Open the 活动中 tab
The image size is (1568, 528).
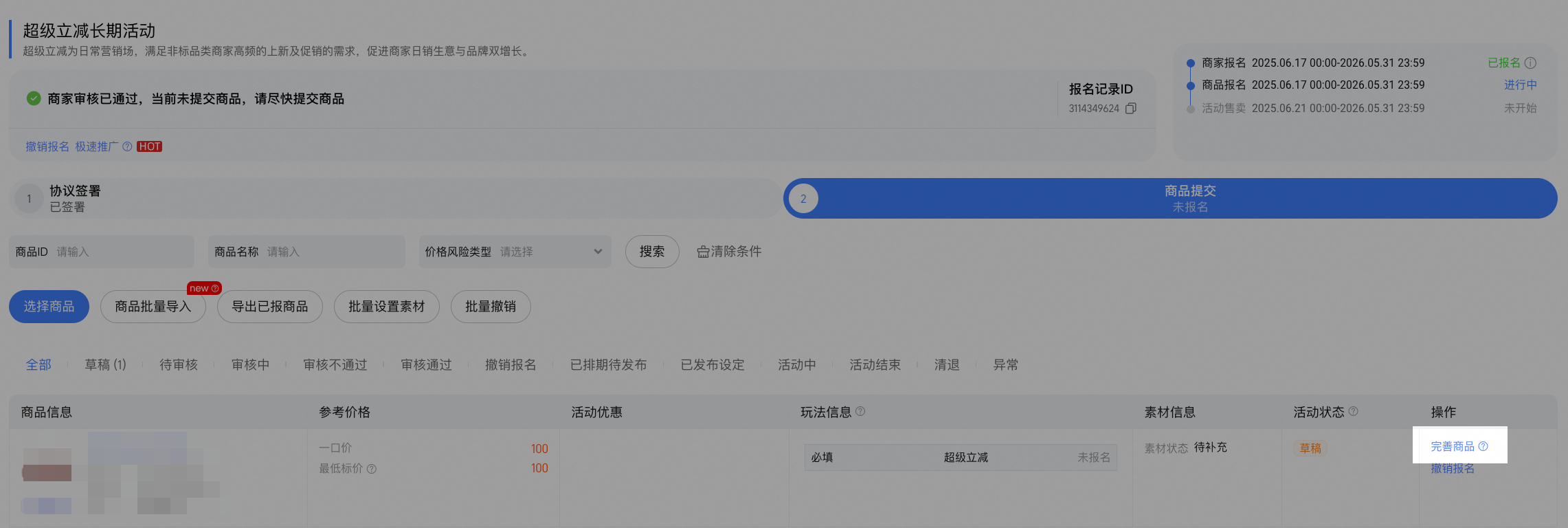(797, 364)
